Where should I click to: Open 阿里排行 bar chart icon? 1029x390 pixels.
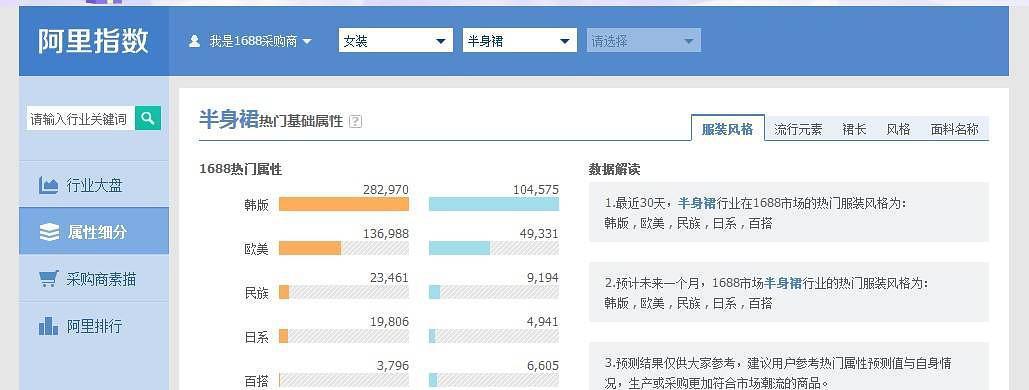click(49, 326)
